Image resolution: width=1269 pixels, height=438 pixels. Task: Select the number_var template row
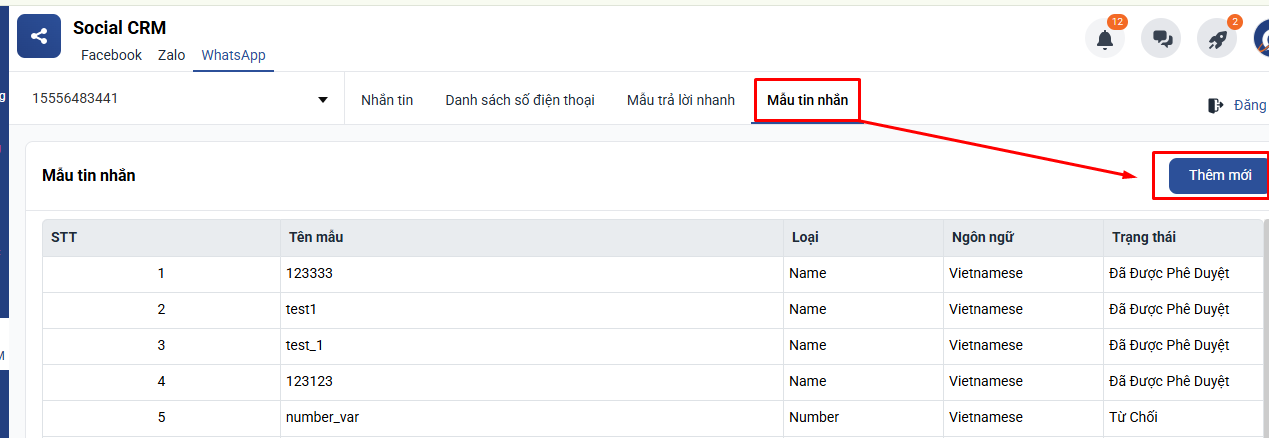point(322,417)
